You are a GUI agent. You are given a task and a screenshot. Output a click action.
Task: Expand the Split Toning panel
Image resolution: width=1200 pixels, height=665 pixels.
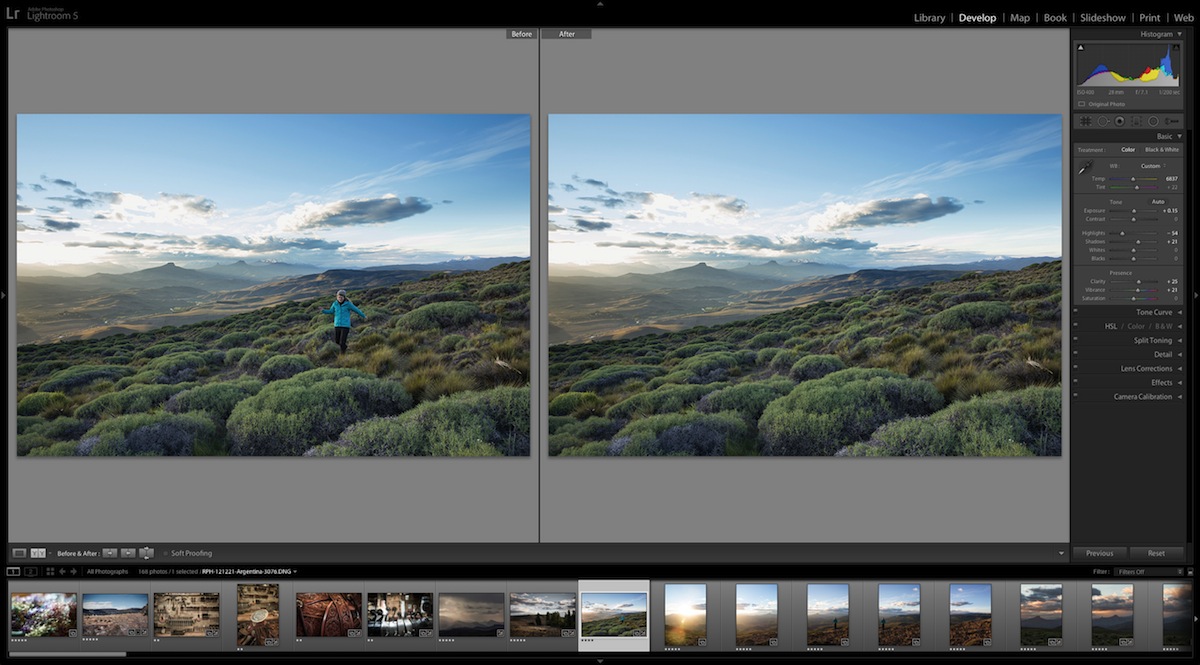click(x=1180, y=340)
